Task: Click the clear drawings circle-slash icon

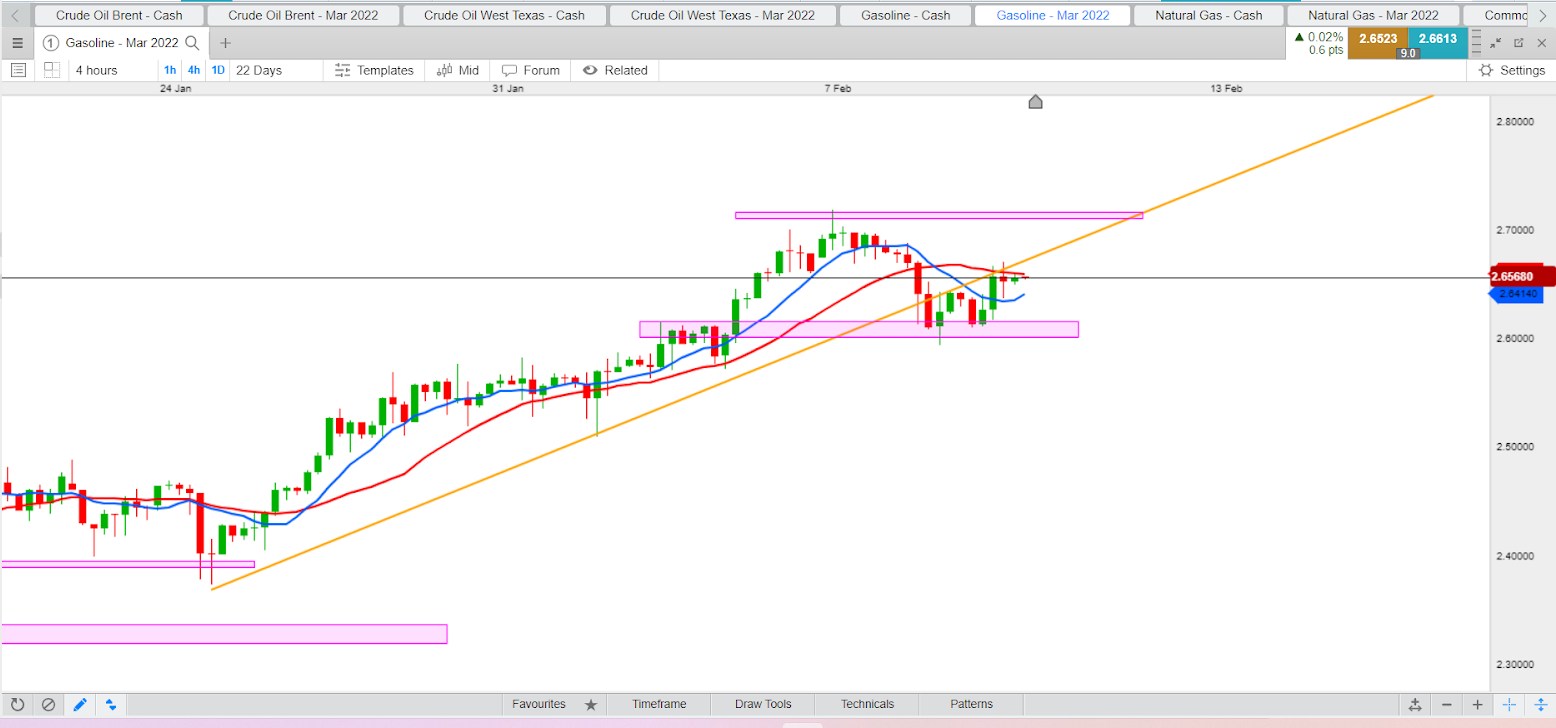Action: pos(47,704)
